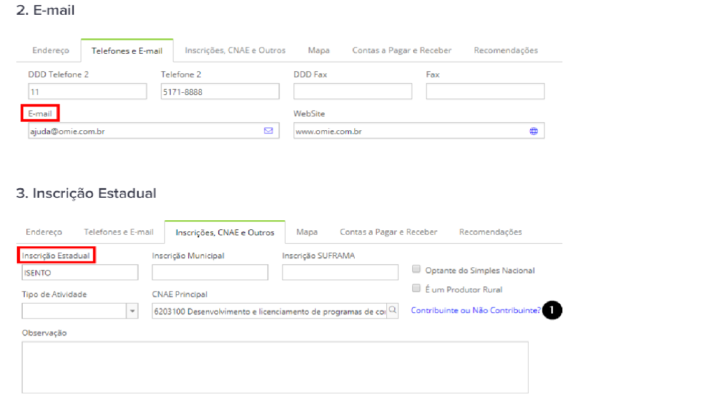The image size is (720, 405).
Task: Click the Inscrição Estadual field showing ISENTO
Action: (x=79, y=272)
